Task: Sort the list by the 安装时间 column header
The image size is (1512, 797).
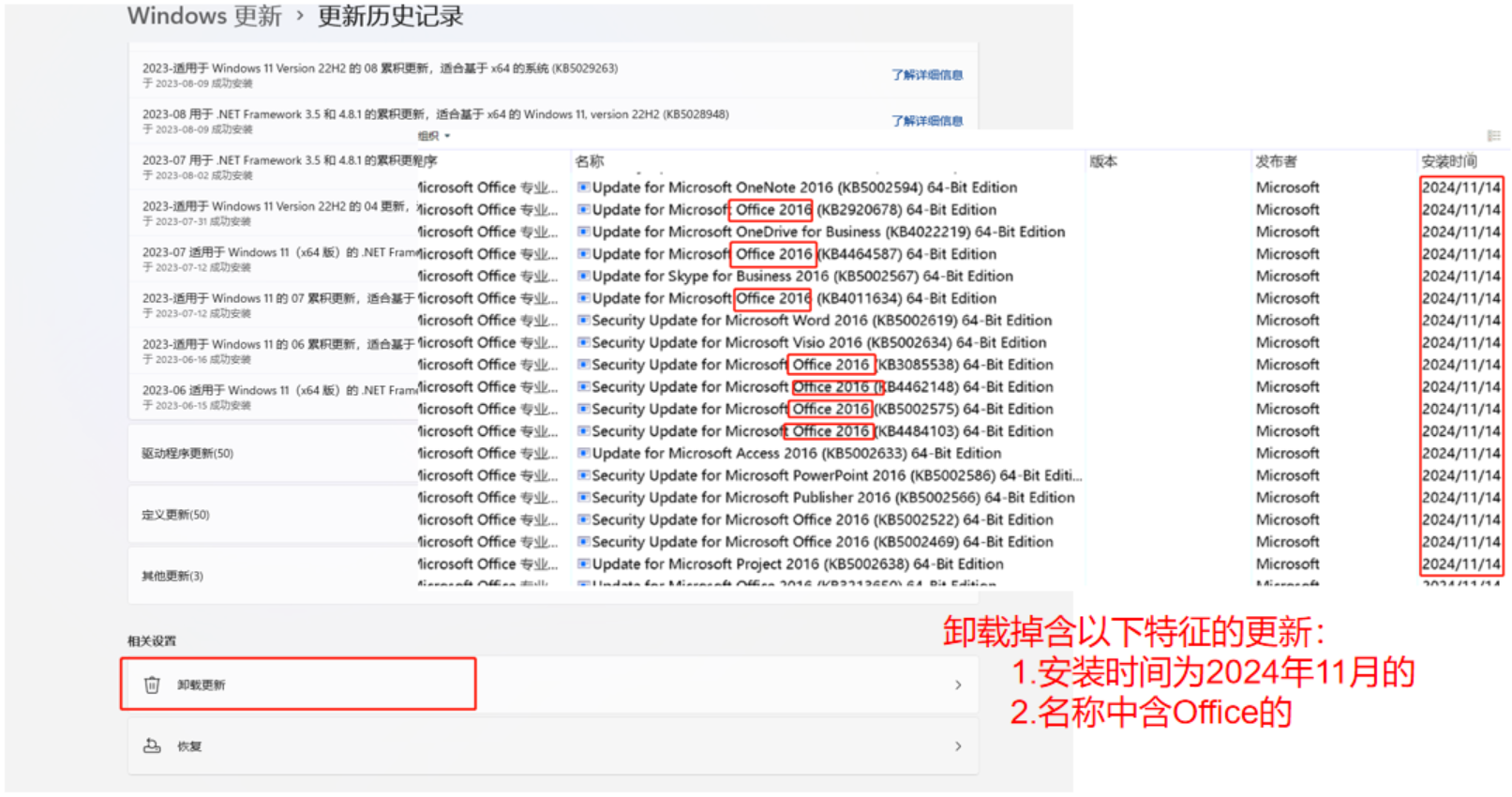Action: 1448,161
